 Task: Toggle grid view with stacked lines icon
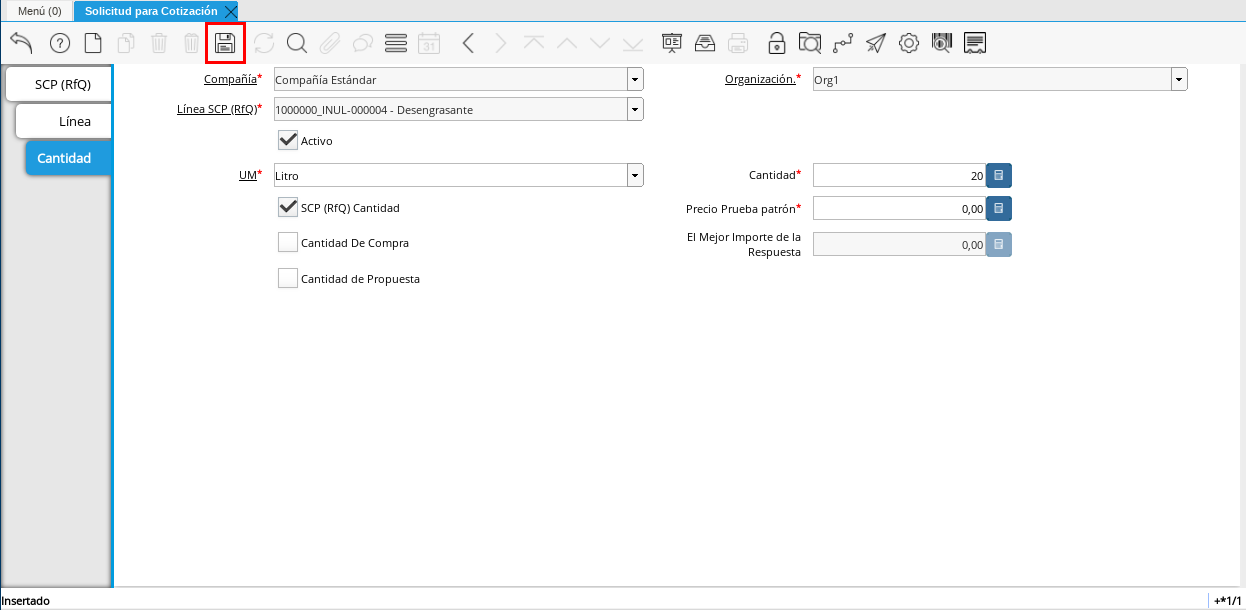(396, 43)
